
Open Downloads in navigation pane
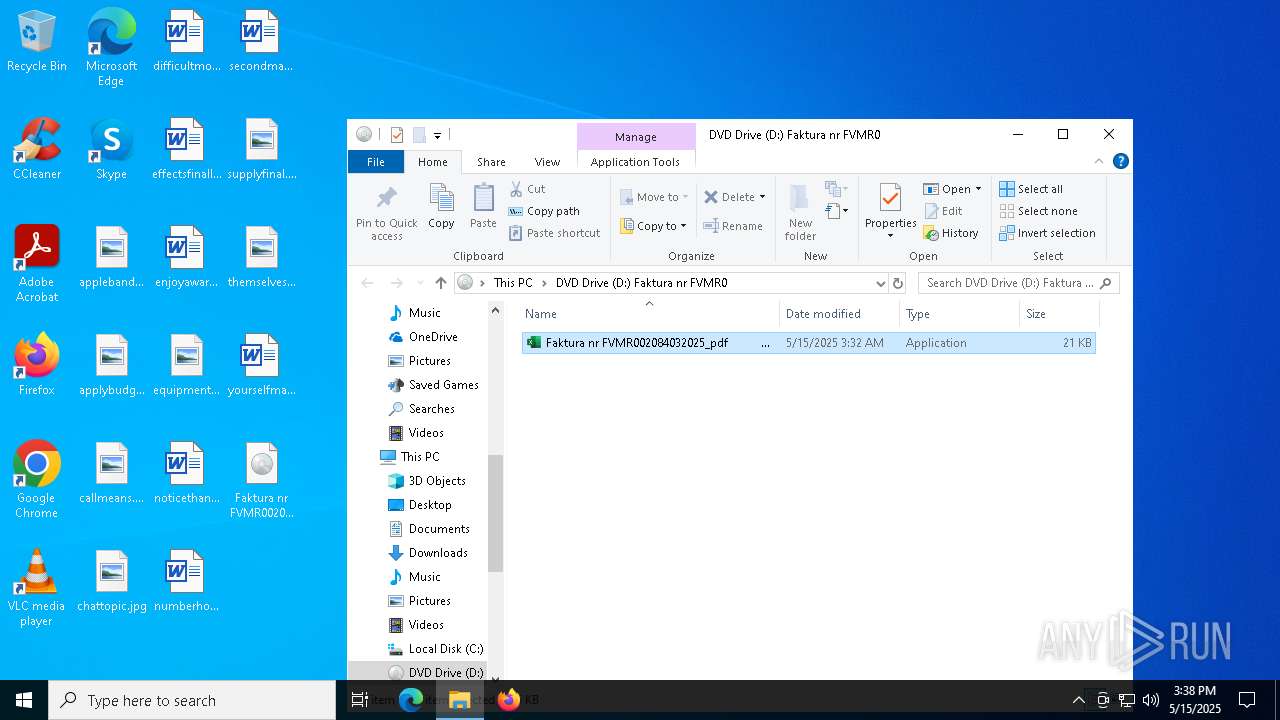point(428,553)
